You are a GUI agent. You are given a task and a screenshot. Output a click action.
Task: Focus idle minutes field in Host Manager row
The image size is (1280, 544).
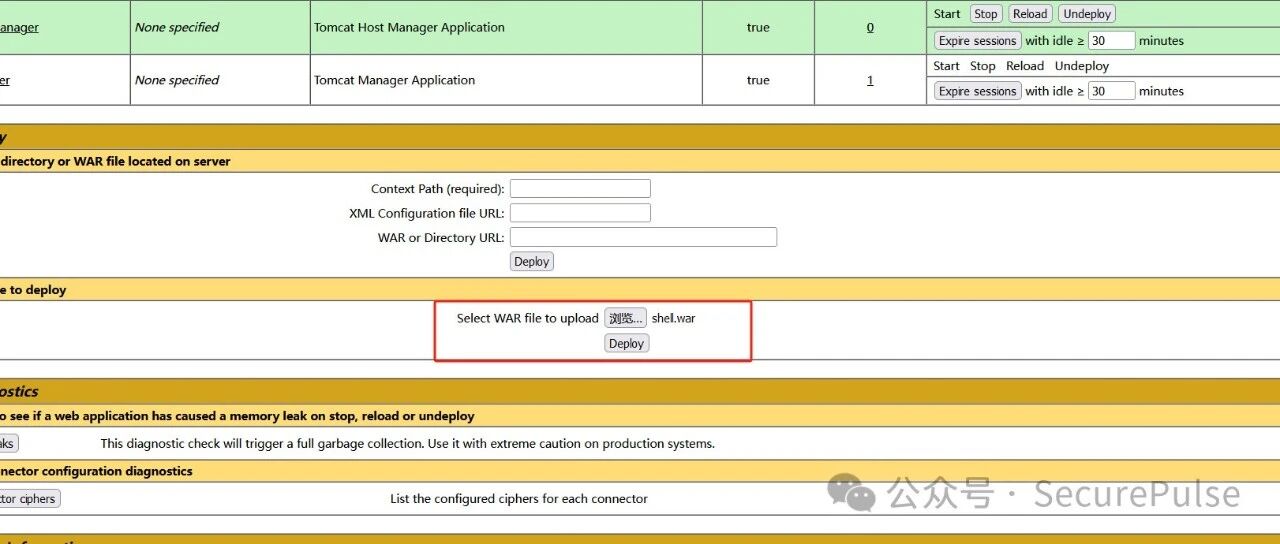[1112, 41]
